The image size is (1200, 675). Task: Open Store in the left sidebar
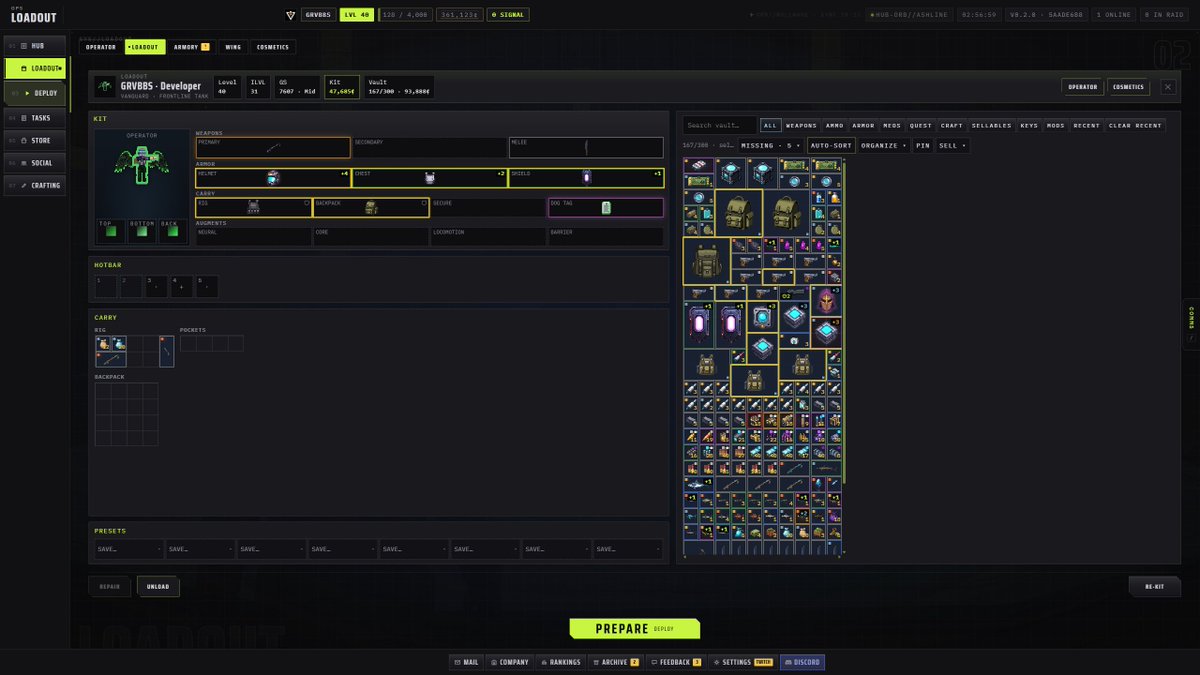pos(34,140)
